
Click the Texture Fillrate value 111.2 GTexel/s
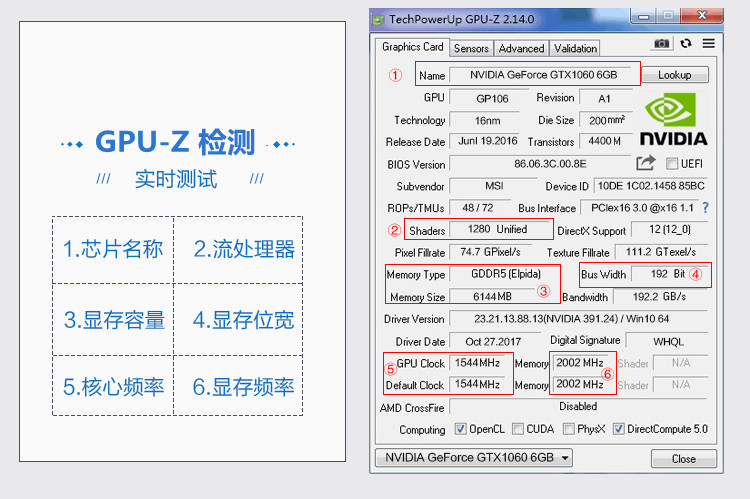coord(661,252)
